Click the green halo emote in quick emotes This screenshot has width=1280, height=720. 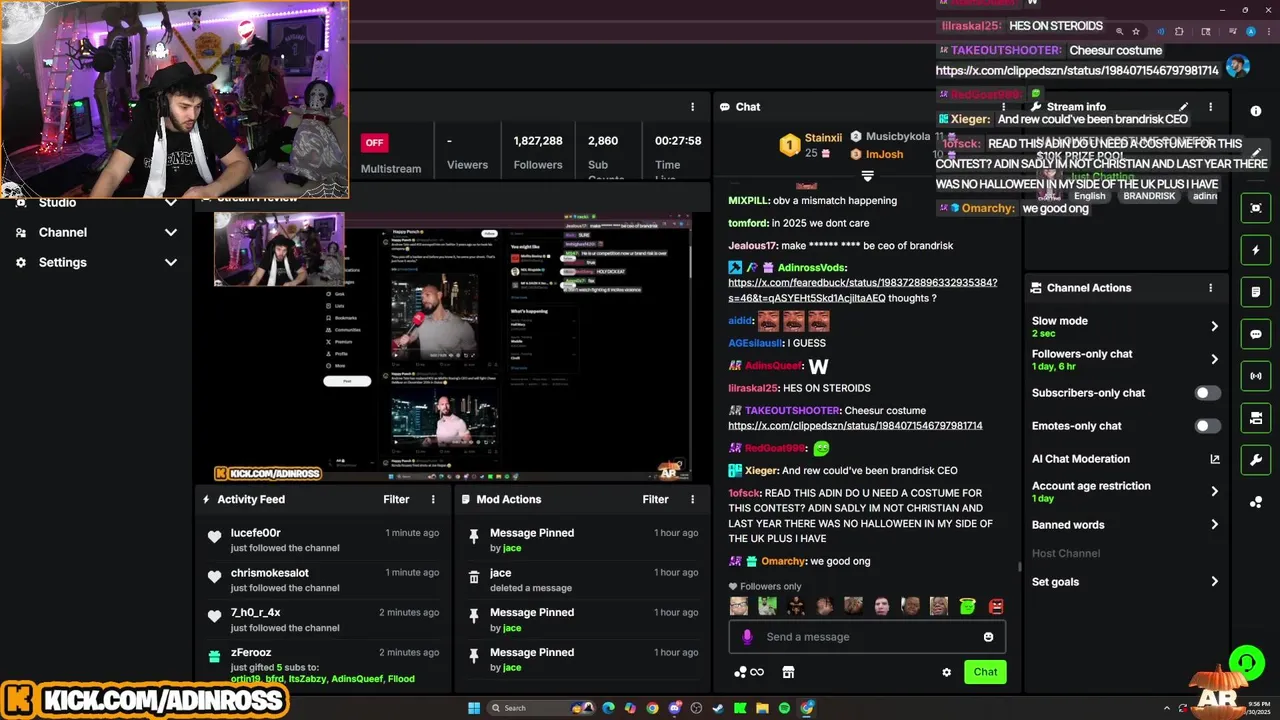coord(967,606)
